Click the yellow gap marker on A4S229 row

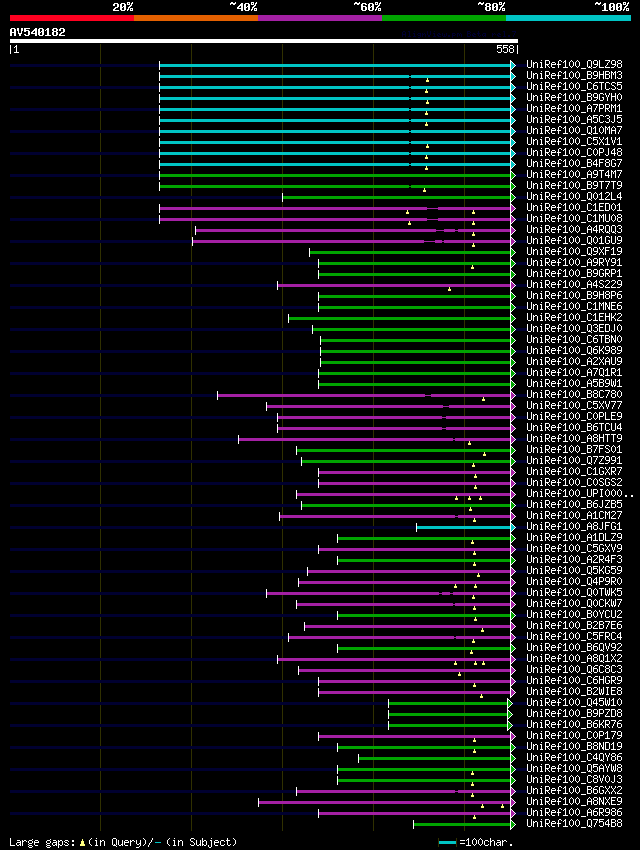tap(449, 289)
